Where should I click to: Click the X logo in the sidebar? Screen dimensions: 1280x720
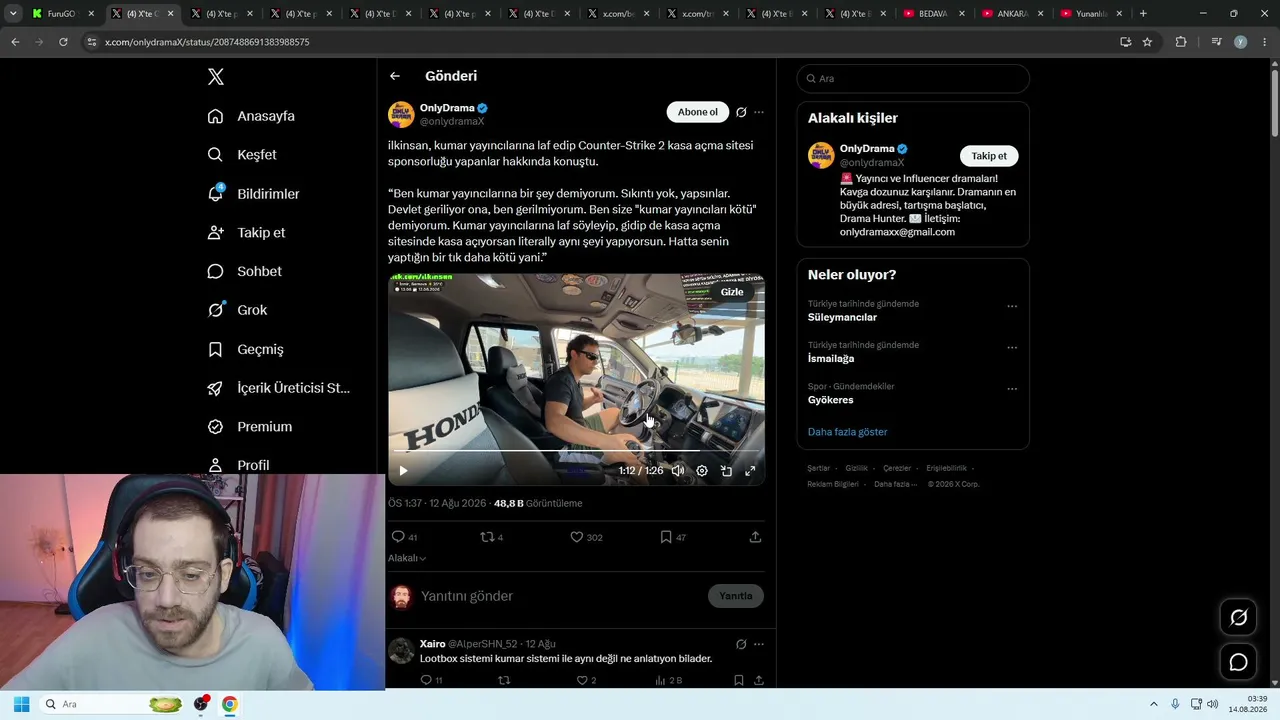(215, 77)
